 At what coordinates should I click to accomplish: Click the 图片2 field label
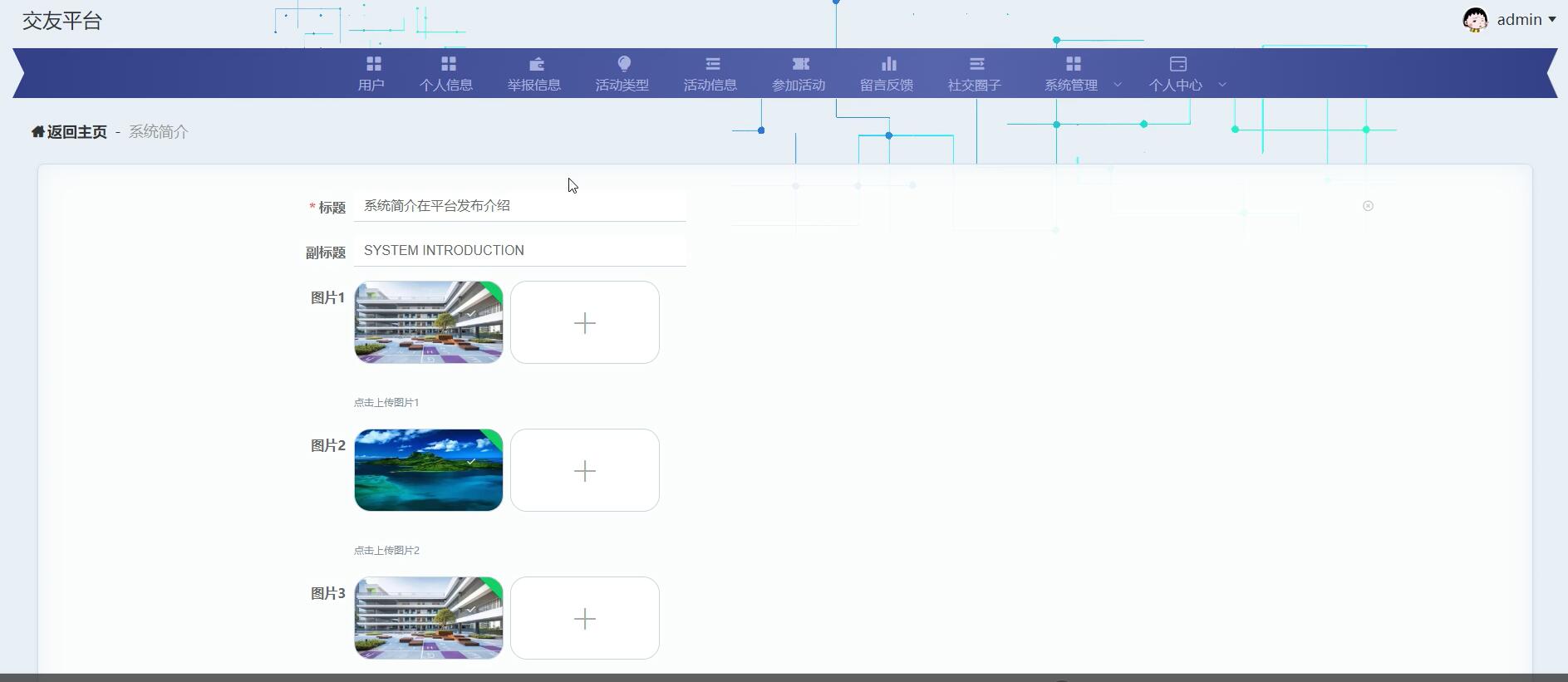[x=328, y=445]
